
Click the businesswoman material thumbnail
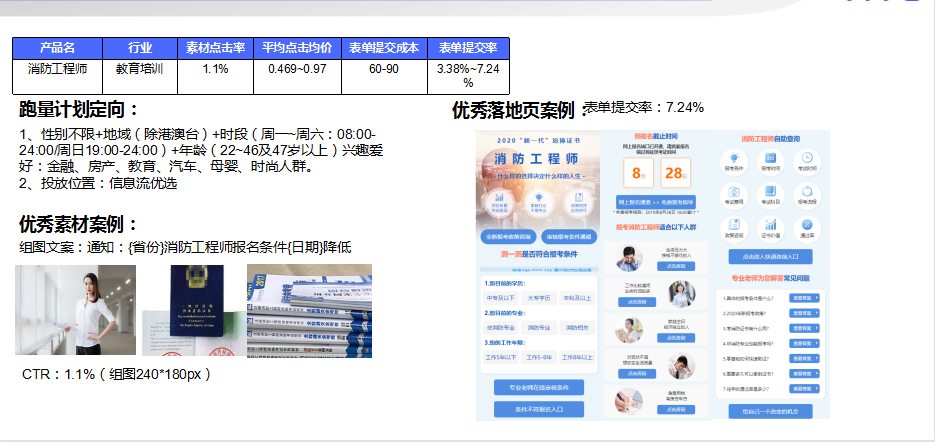coord(75,310)
